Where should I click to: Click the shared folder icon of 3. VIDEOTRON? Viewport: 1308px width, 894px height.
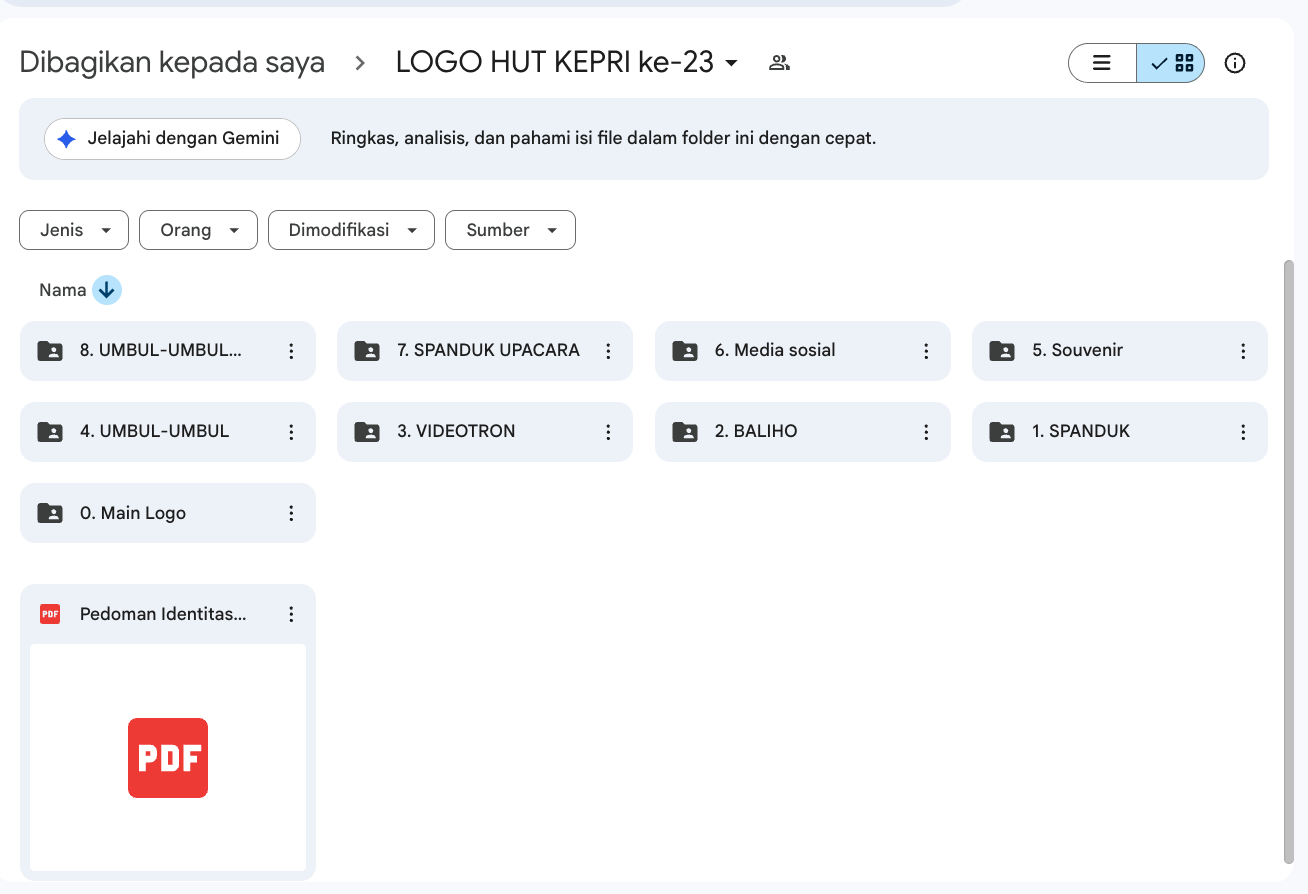tap(367, 432)
